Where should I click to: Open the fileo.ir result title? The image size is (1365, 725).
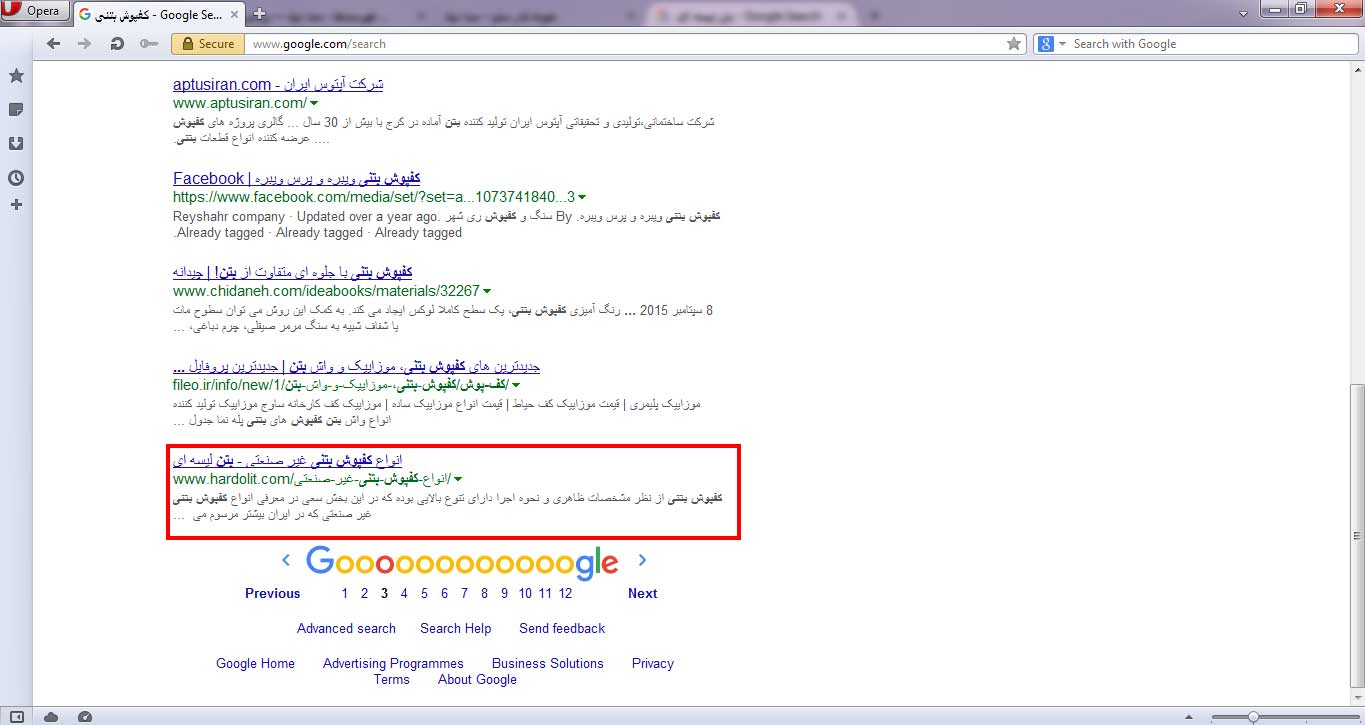click(x=356, y=366)
